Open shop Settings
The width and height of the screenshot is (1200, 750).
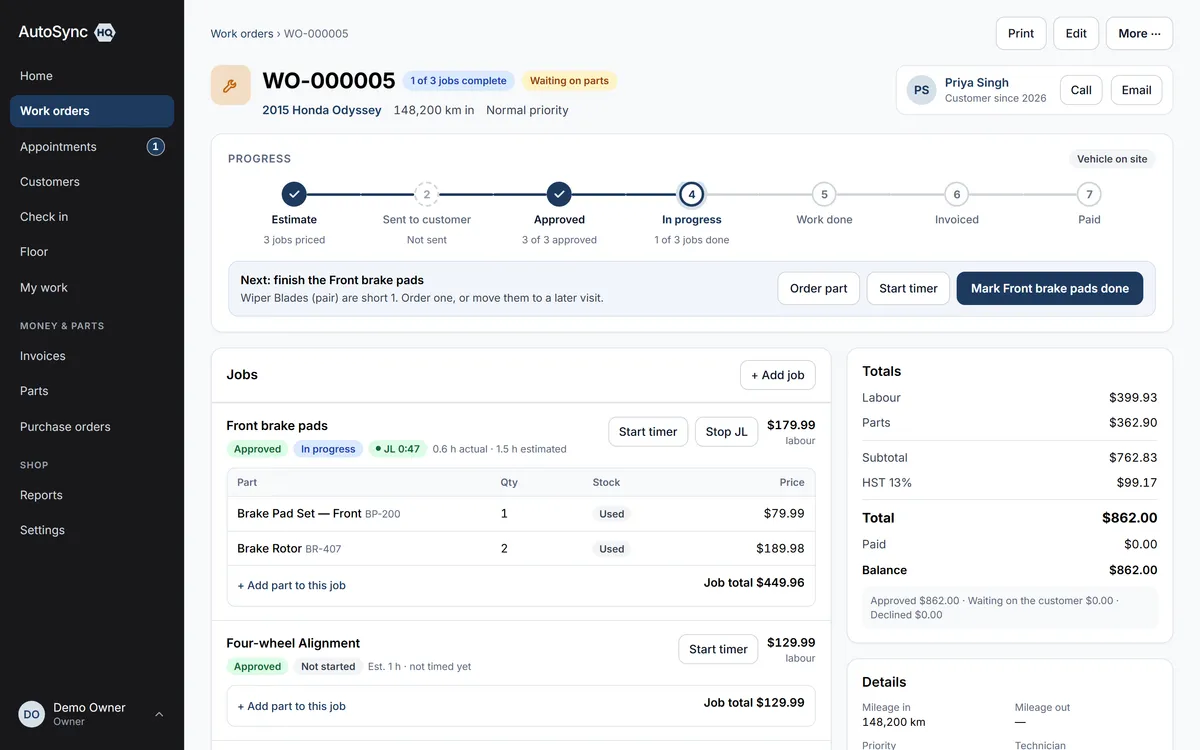pos(92,530)
